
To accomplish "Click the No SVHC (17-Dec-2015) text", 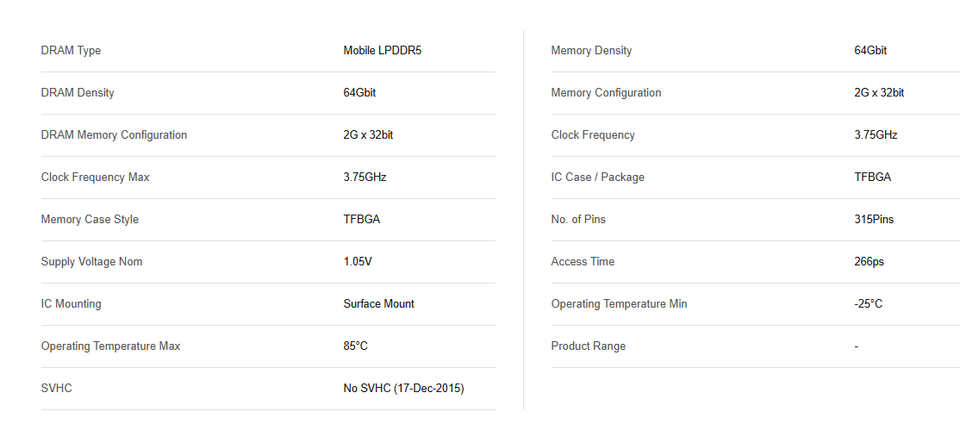I will (x=403, y=388).
